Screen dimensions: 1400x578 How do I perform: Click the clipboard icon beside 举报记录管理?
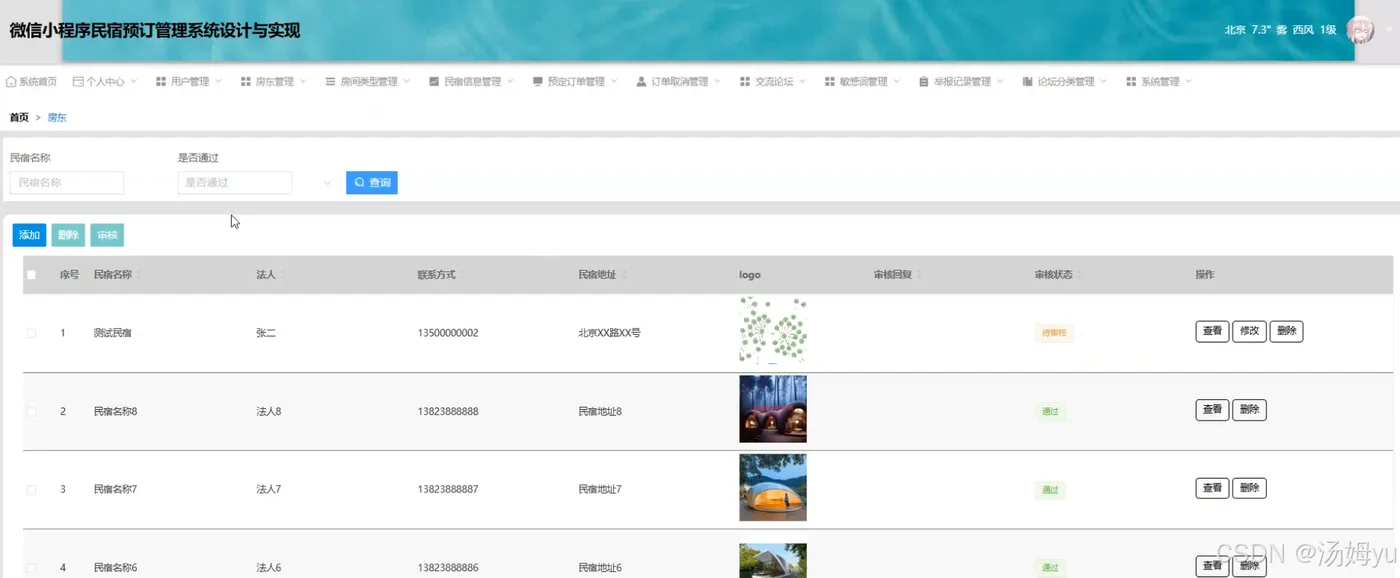tap(924, 82)
